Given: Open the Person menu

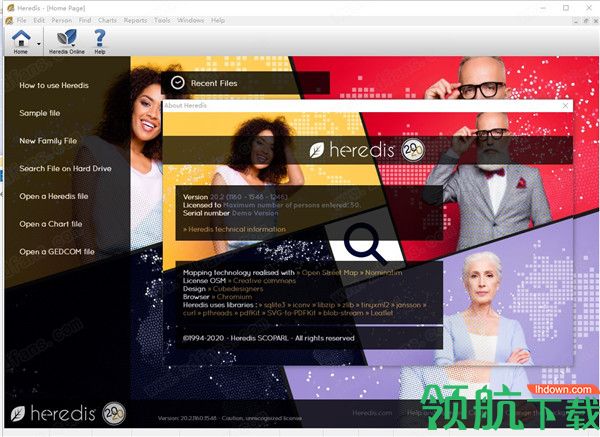Looking at the screenshot, I should coord(62,20).
